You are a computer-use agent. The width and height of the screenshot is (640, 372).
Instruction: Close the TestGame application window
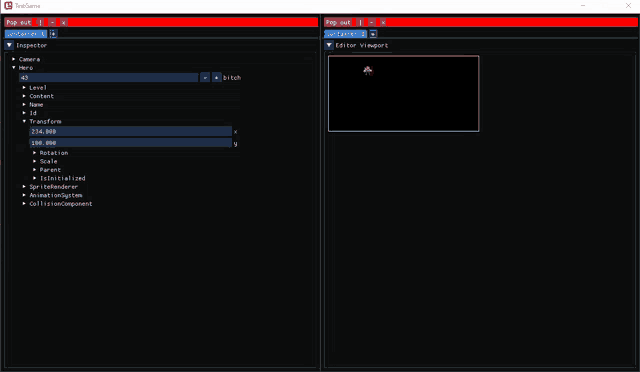pyautogui.click(x=628, y=6)
